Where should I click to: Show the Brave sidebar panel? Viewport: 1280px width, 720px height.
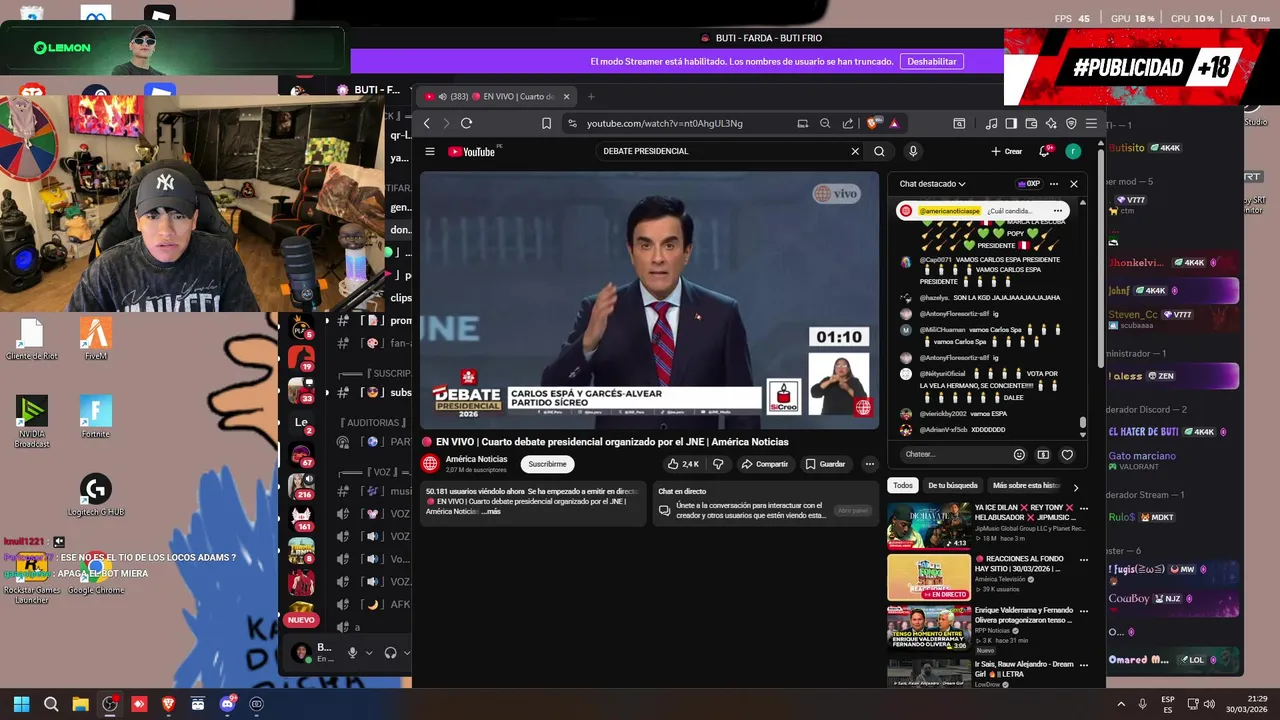(x=1011, y=123)
